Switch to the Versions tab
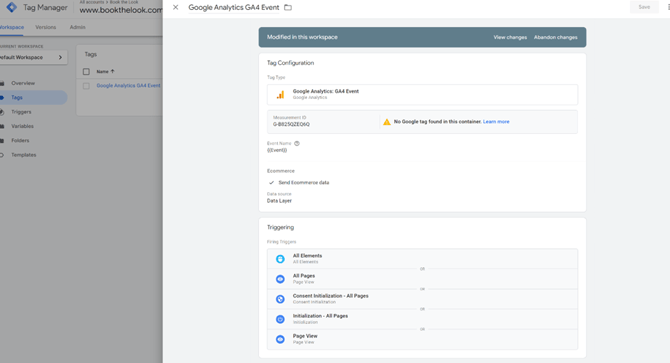 [x=46, y=27]
